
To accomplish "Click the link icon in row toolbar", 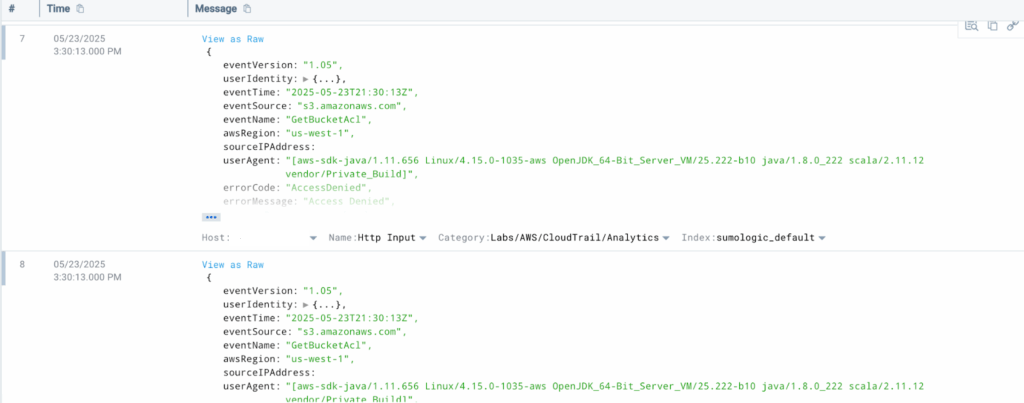I will click(1013, 26).
